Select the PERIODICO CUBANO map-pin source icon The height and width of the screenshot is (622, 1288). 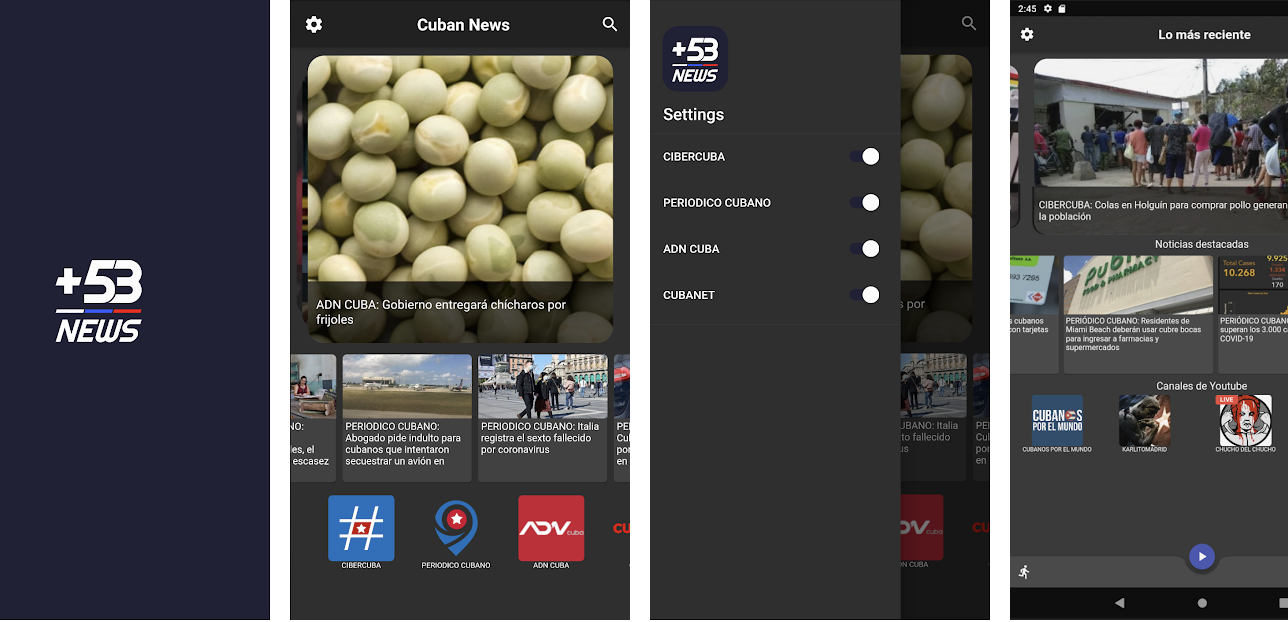(x=456, y=528)
